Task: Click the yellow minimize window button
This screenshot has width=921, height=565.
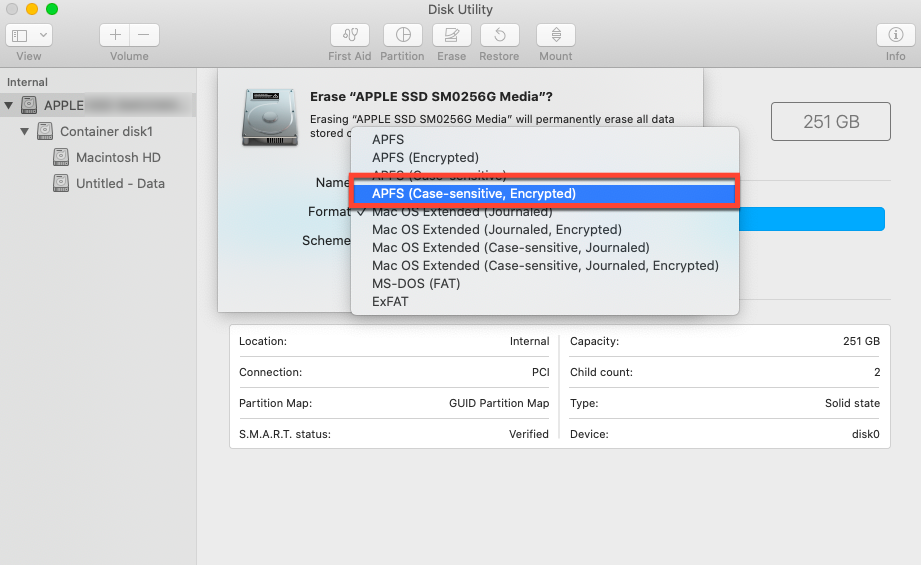Action: [32, 9]
